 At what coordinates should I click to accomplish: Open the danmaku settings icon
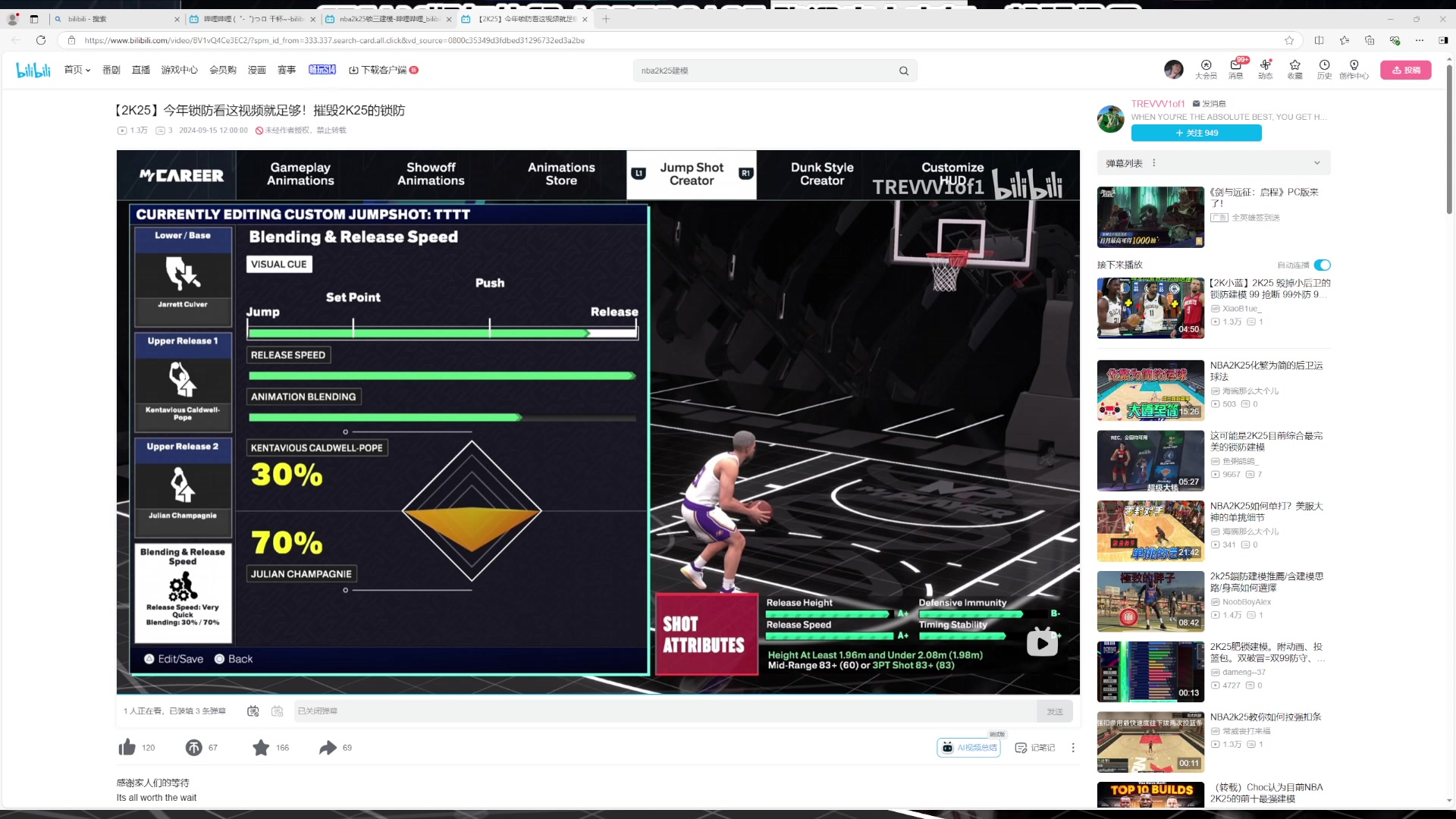(278, 711)
